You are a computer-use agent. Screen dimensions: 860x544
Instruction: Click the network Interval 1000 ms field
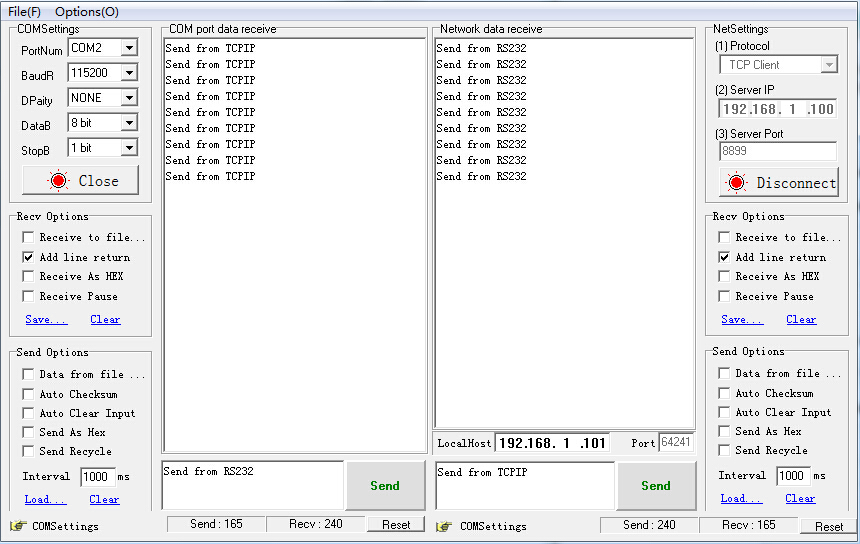pos(793,475)
